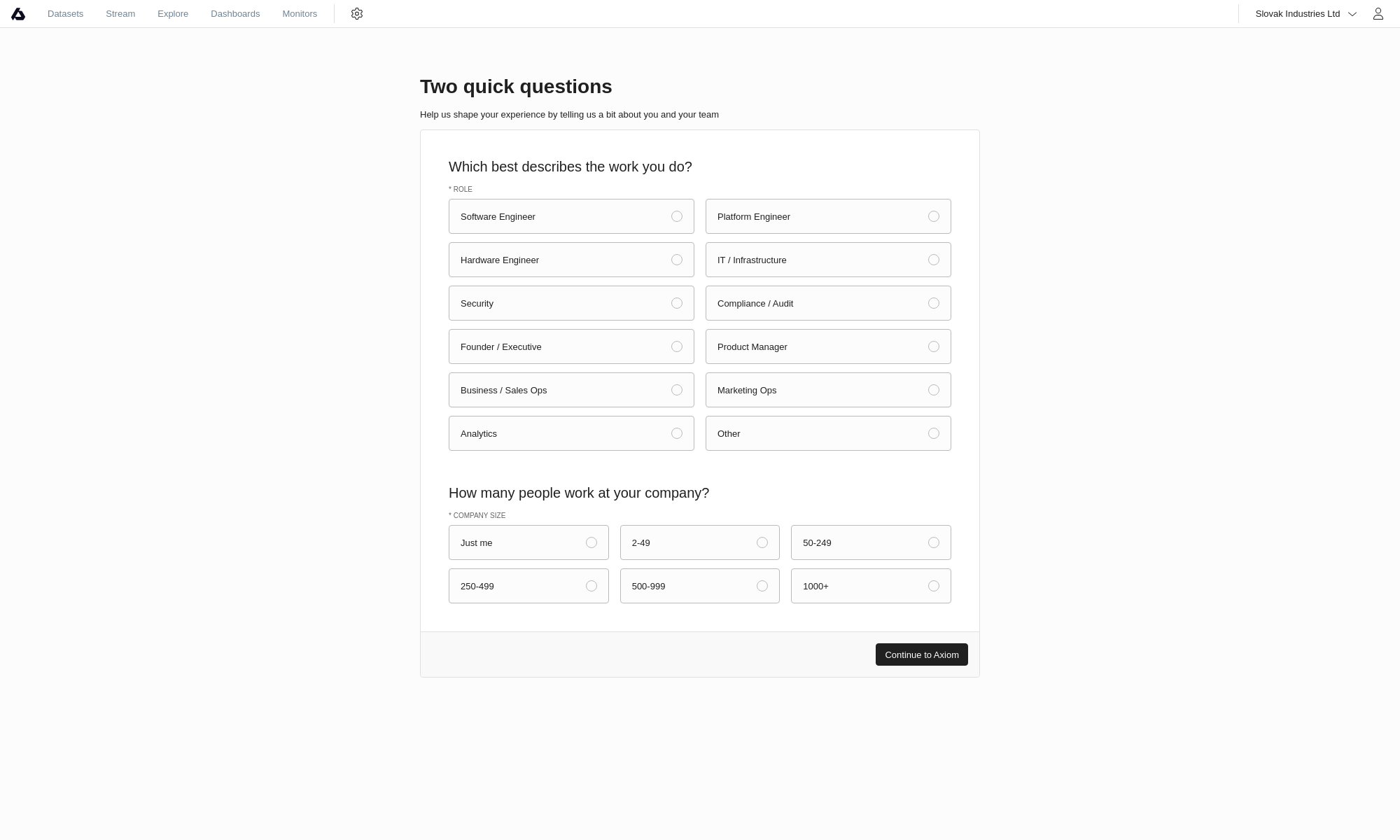Select the IT / Infrastructure option
Viewport: 1400px width, 840px height.
[828, 260]
